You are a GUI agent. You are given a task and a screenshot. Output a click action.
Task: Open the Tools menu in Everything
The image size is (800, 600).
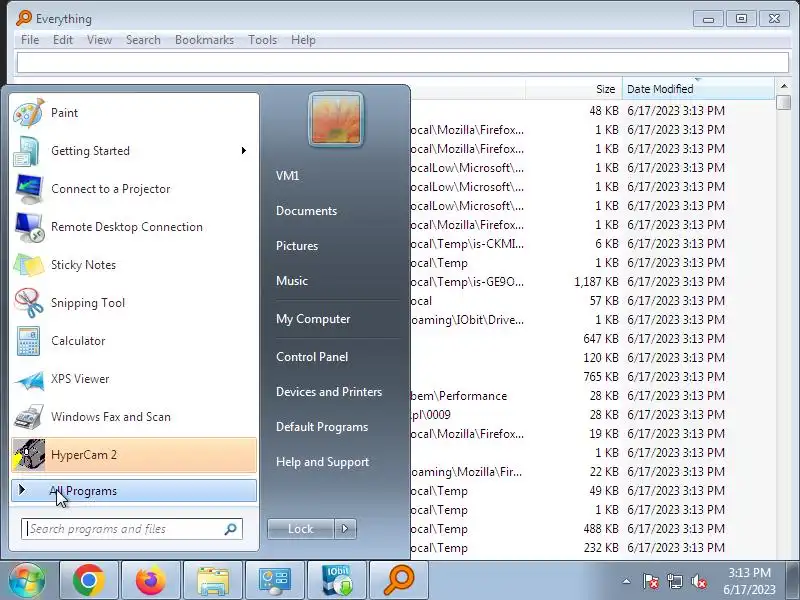point(262,40)
